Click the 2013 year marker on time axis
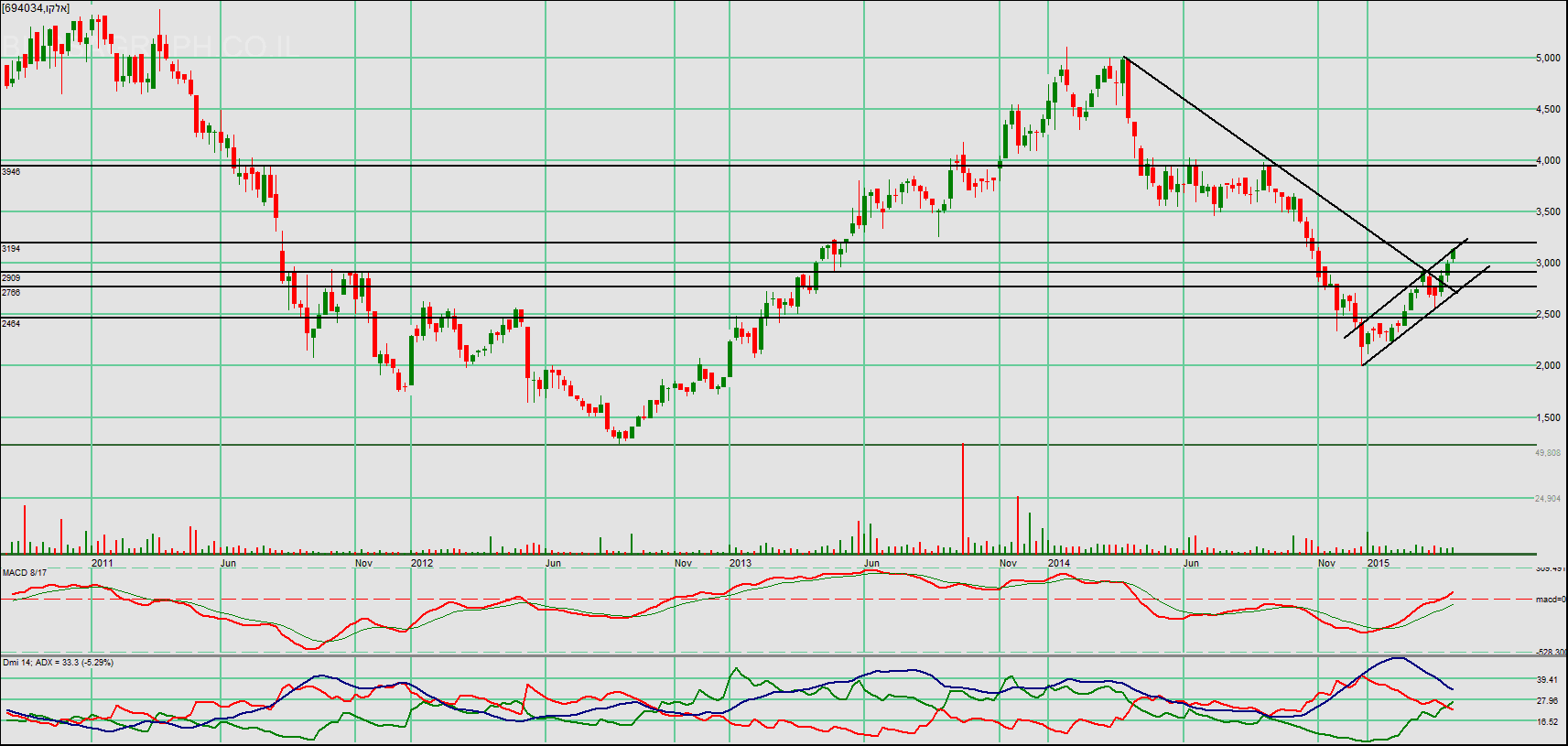Screen dimensions: 1568x746 pos(740,563)
